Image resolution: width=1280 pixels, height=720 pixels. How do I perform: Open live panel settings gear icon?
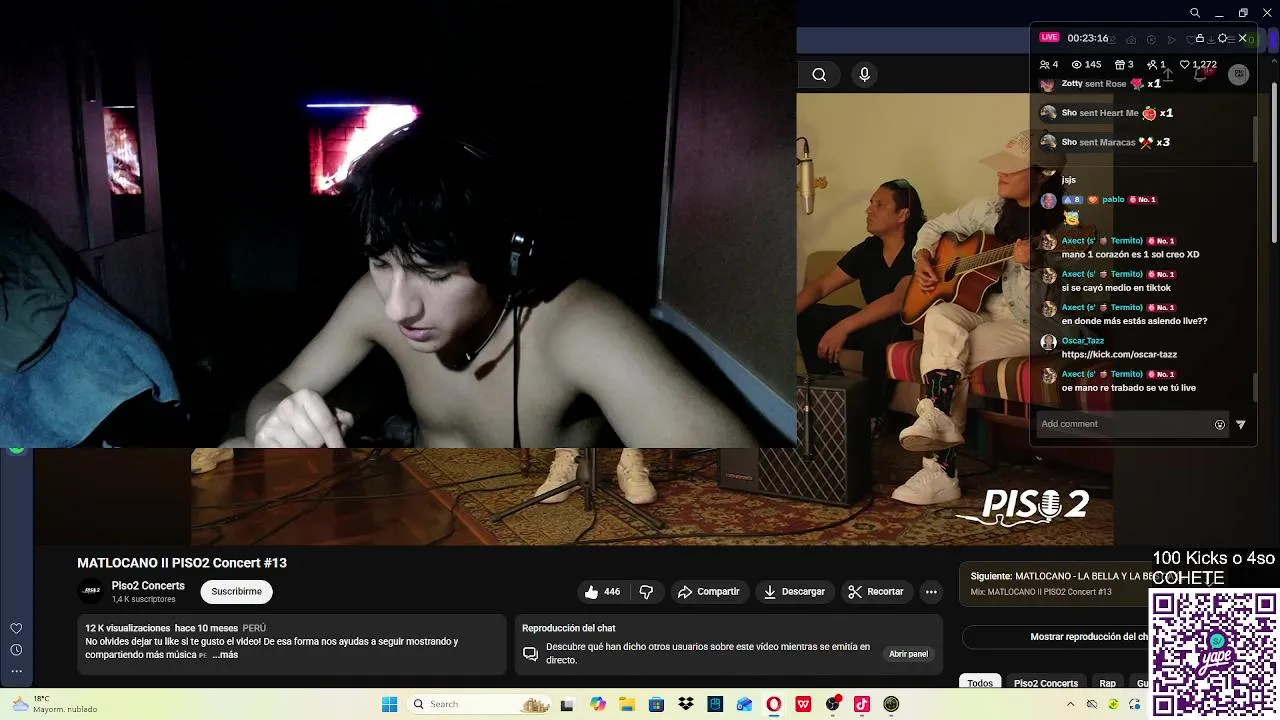1222,38
